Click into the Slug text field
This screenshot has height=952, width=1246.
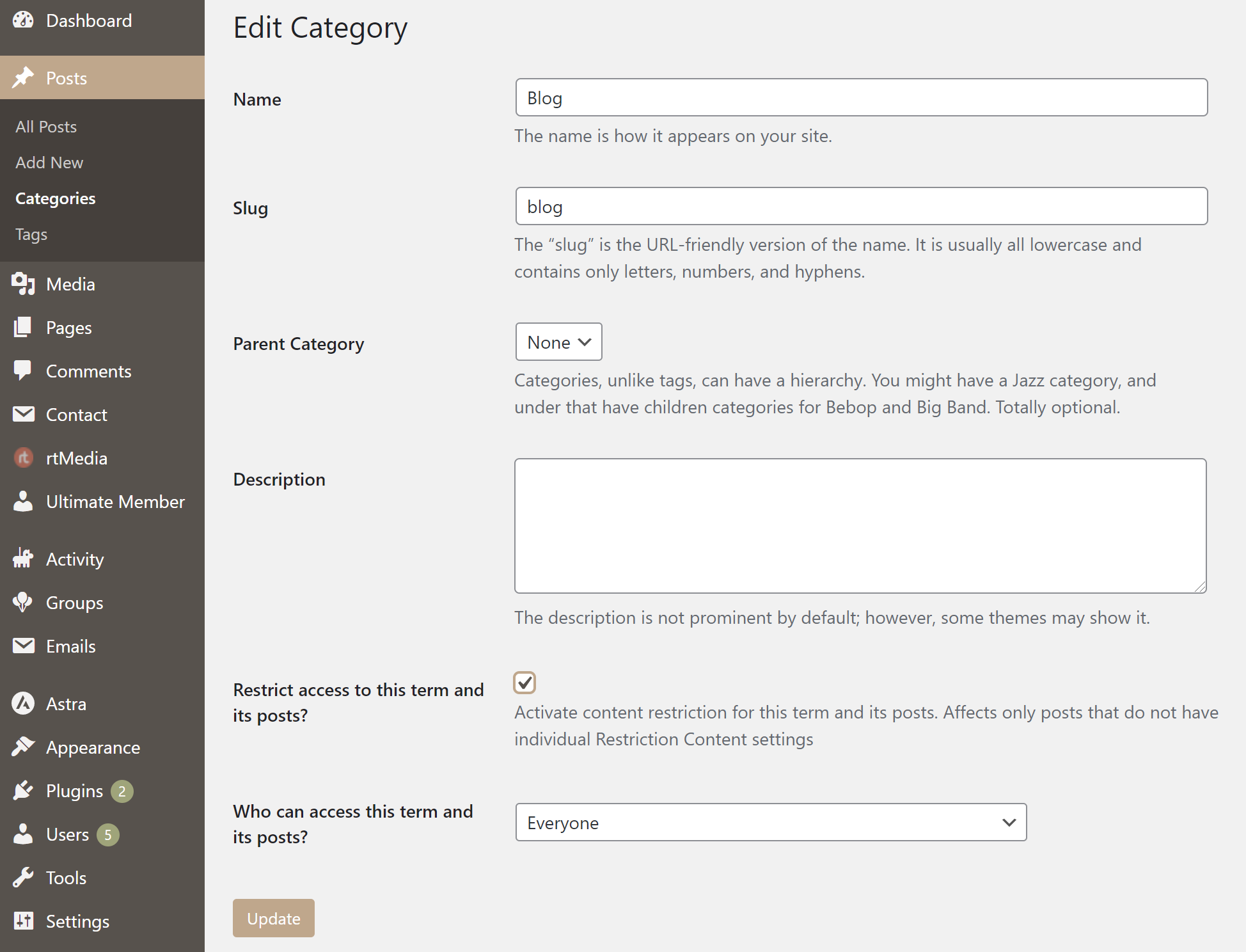[x=861, y=207]
